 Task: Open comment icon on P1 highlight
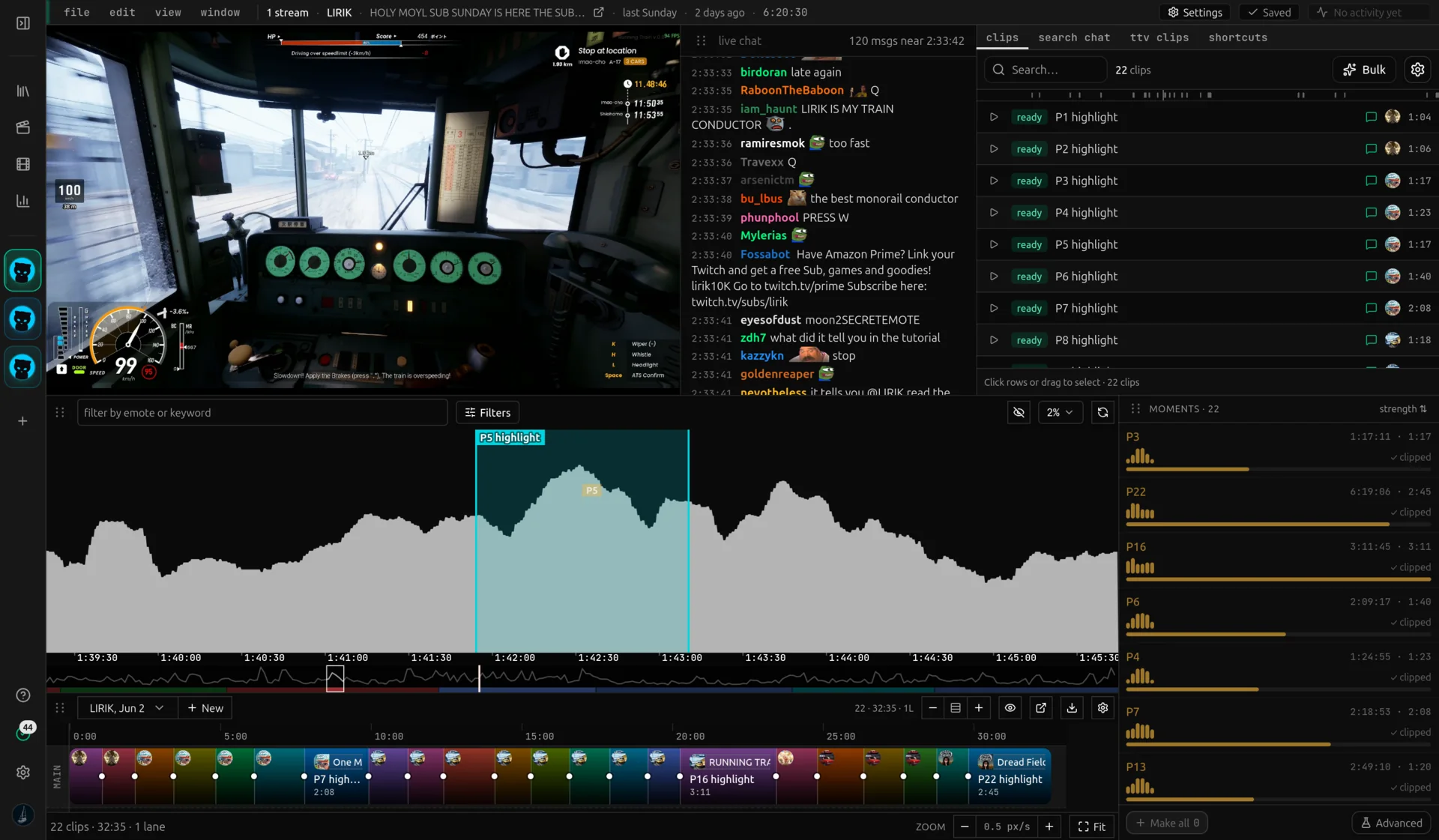click(1371, 117)
